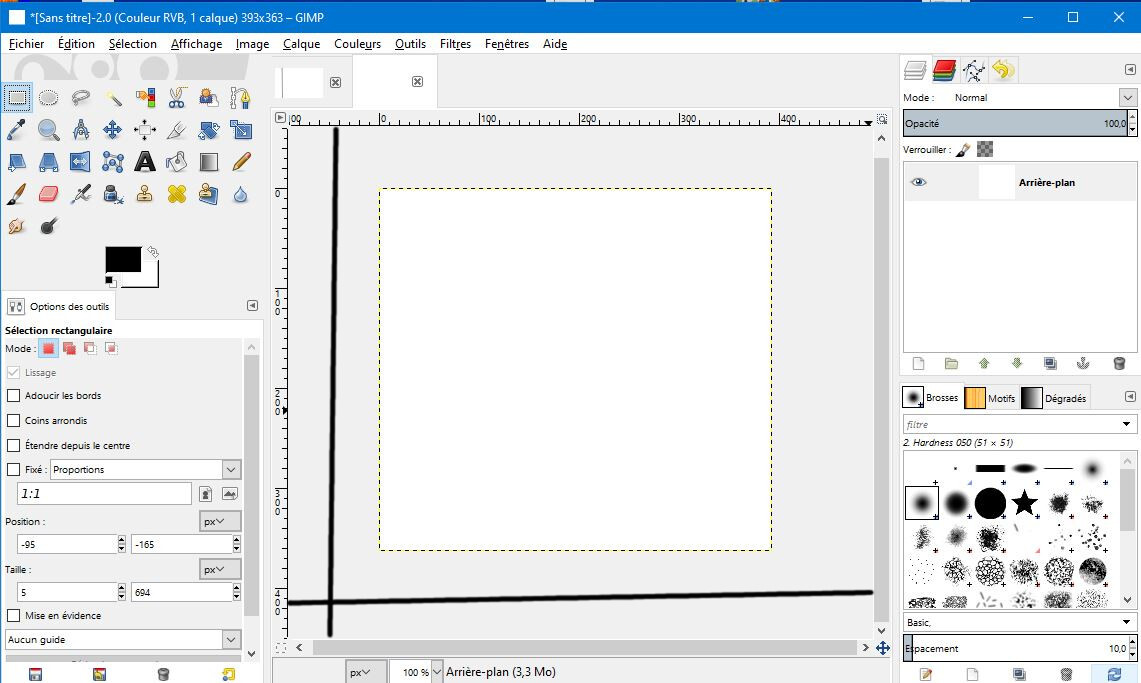The image size is (1141, 683).
Task: Select the Blend gradient tool
Action: coord(209,161)
